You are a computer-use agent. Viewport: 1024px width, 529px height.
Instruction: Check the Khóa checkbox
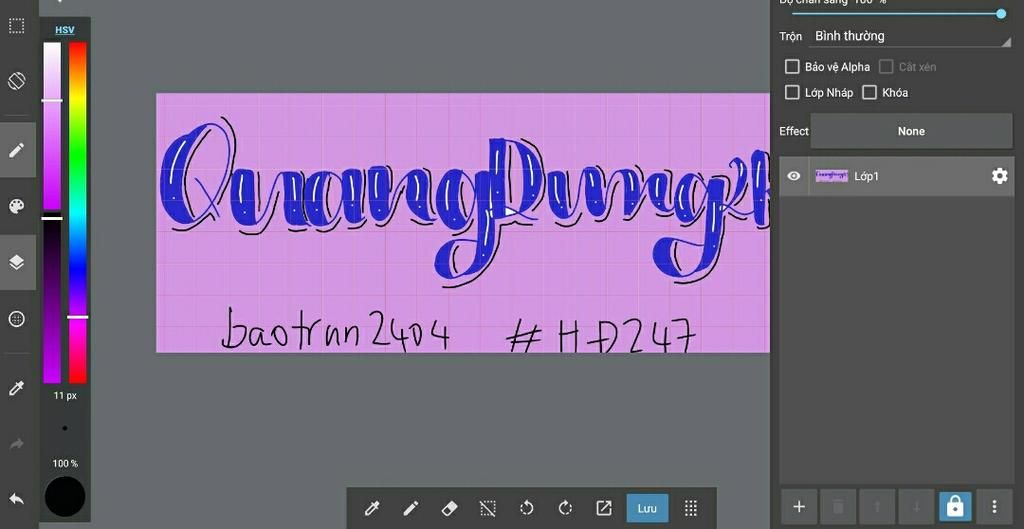click(869, 93)
